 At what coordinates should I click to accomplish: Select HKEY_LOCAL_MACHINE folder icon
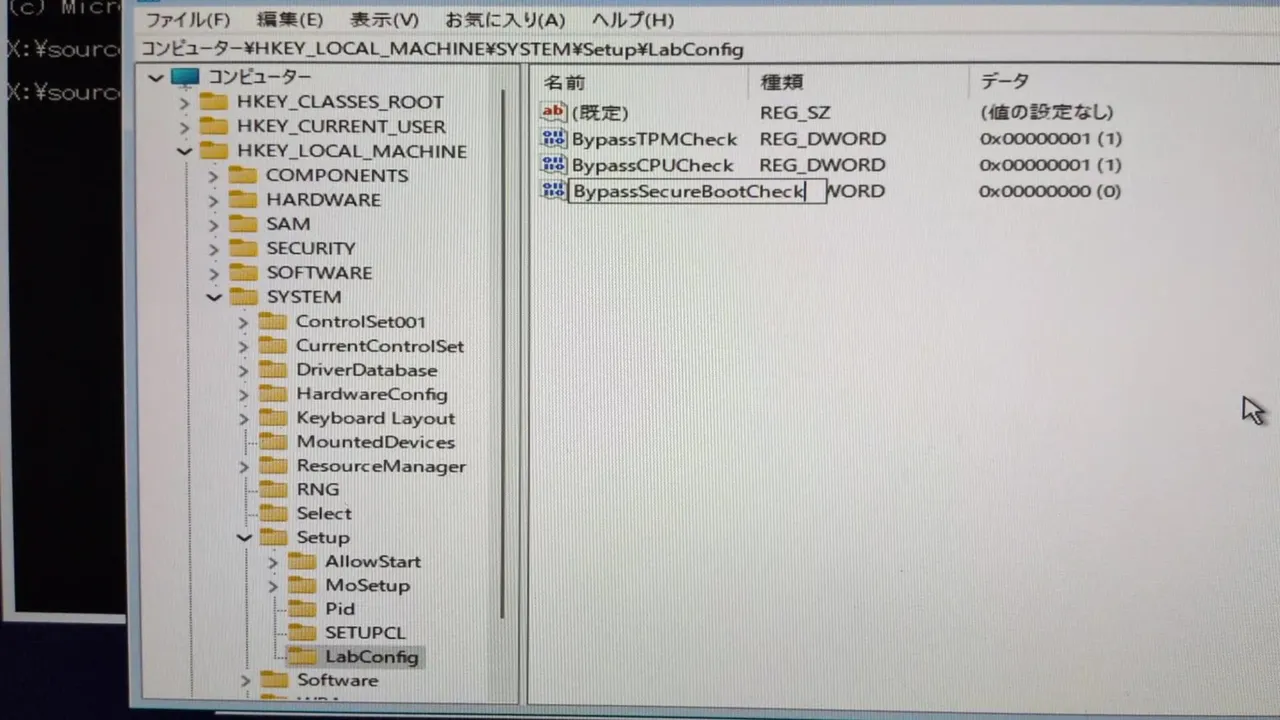point(213,151)
